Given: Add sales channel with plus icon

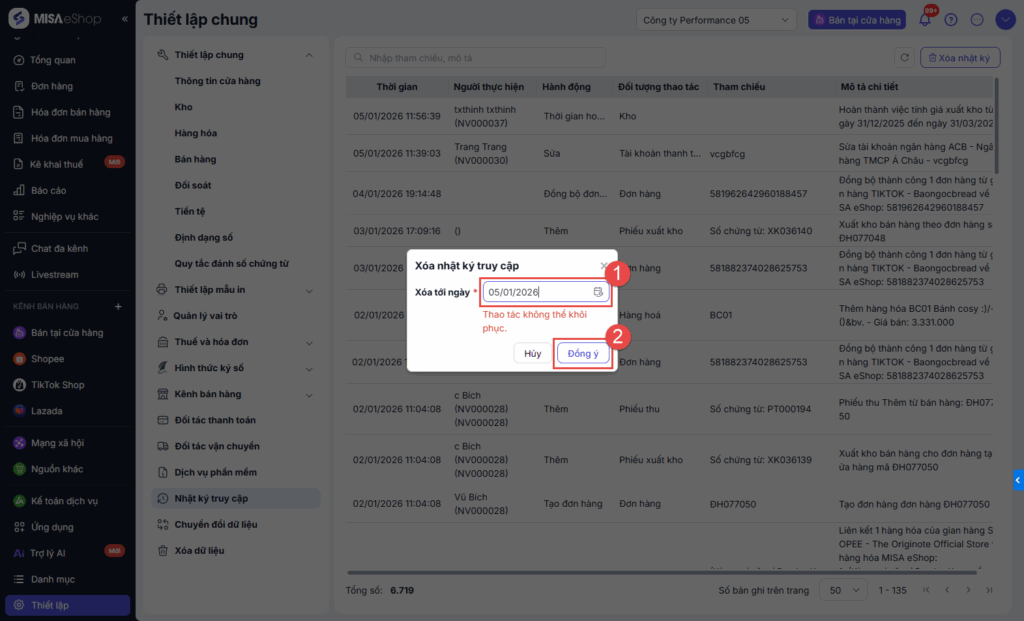Looking at the screenshot, I should tap(118, 306).
